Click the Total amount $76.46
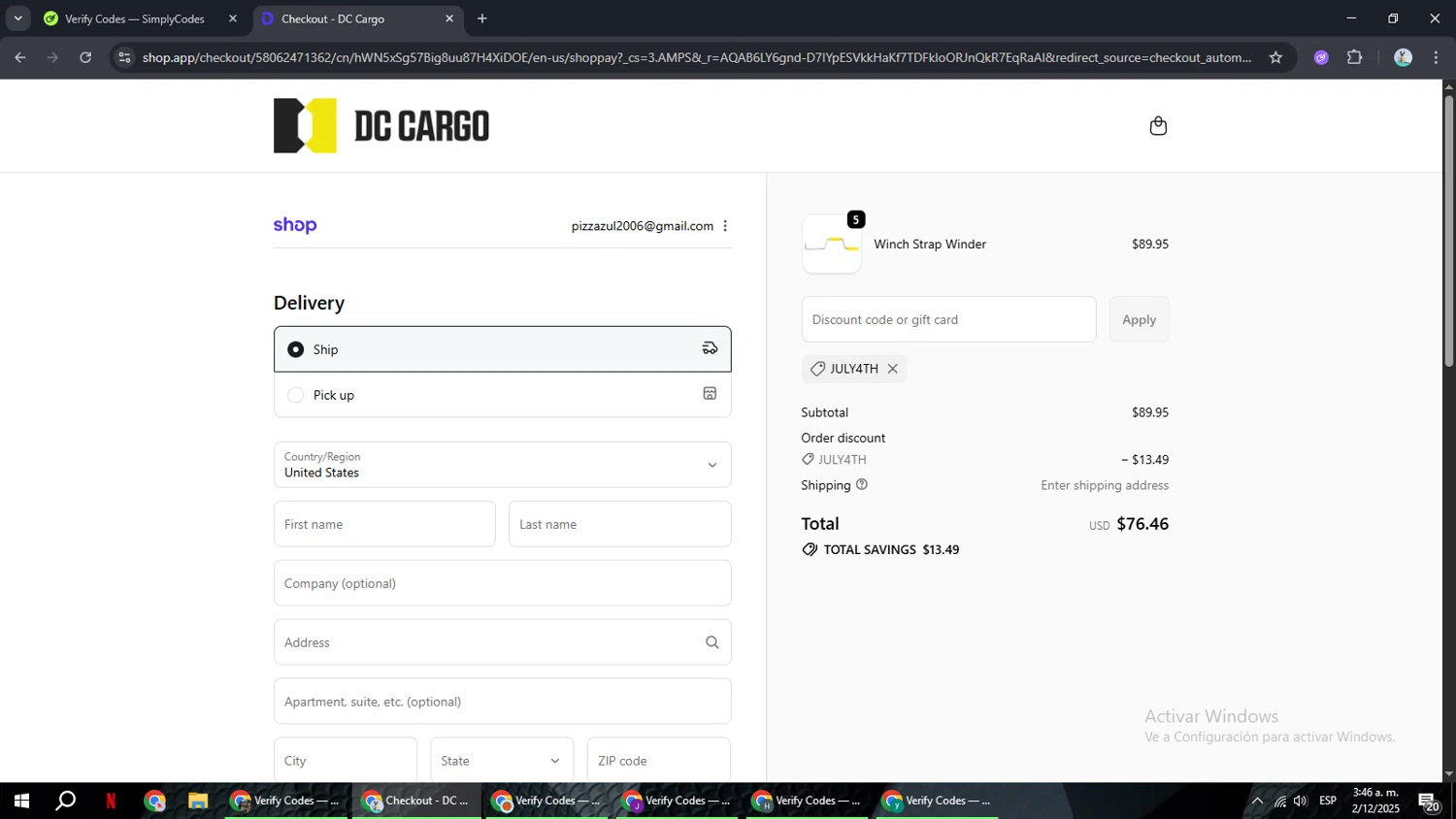This screenshot has height=819, width=1456. tap(1142, 524)
